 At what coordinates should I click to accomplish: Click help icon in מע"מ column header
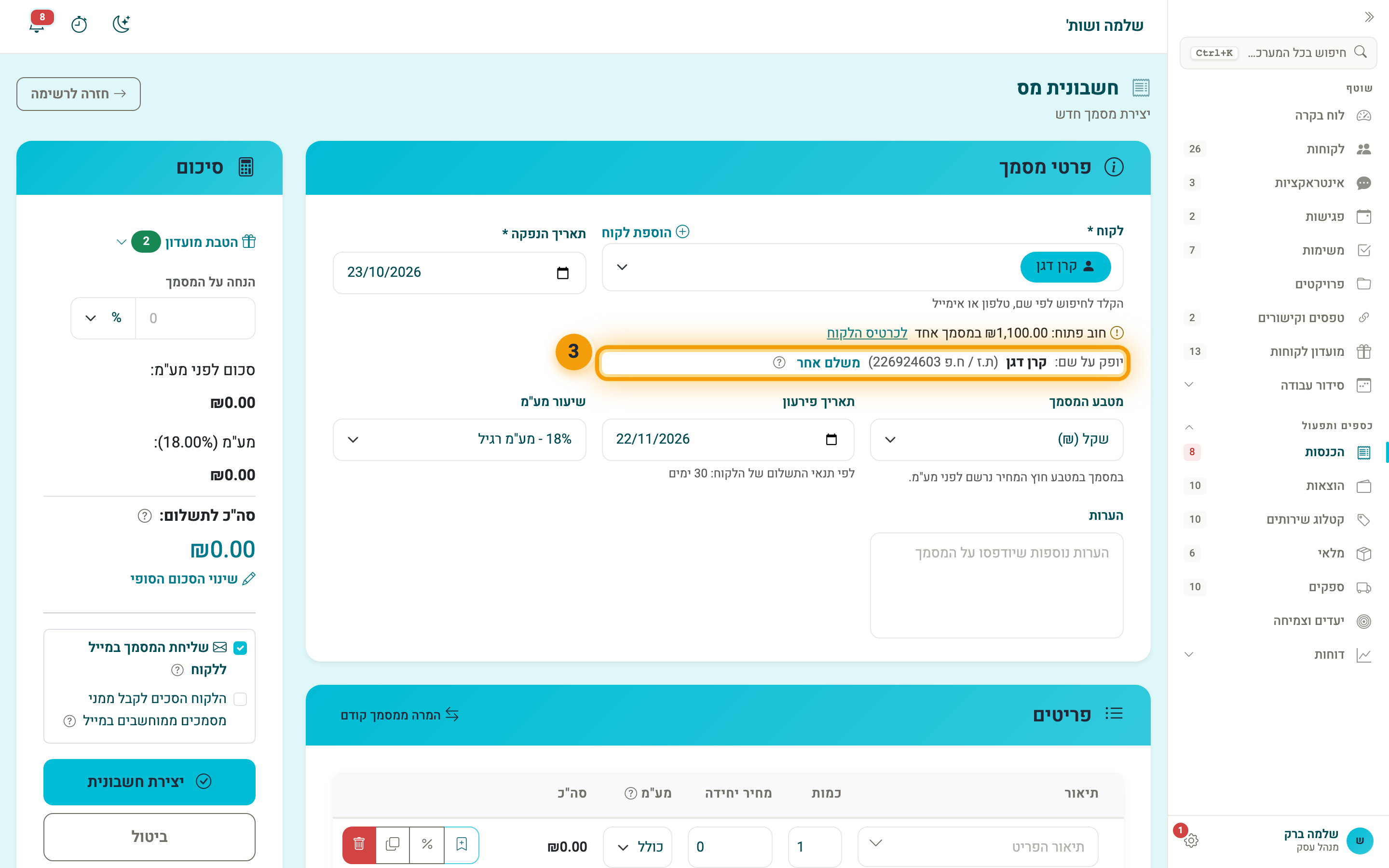click(631, 793)
